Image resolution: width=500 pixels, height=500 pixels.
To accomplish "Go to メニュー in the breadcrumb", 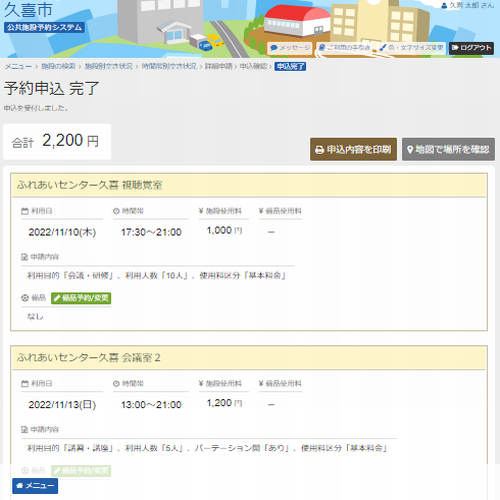I will (x=18, y=67).
